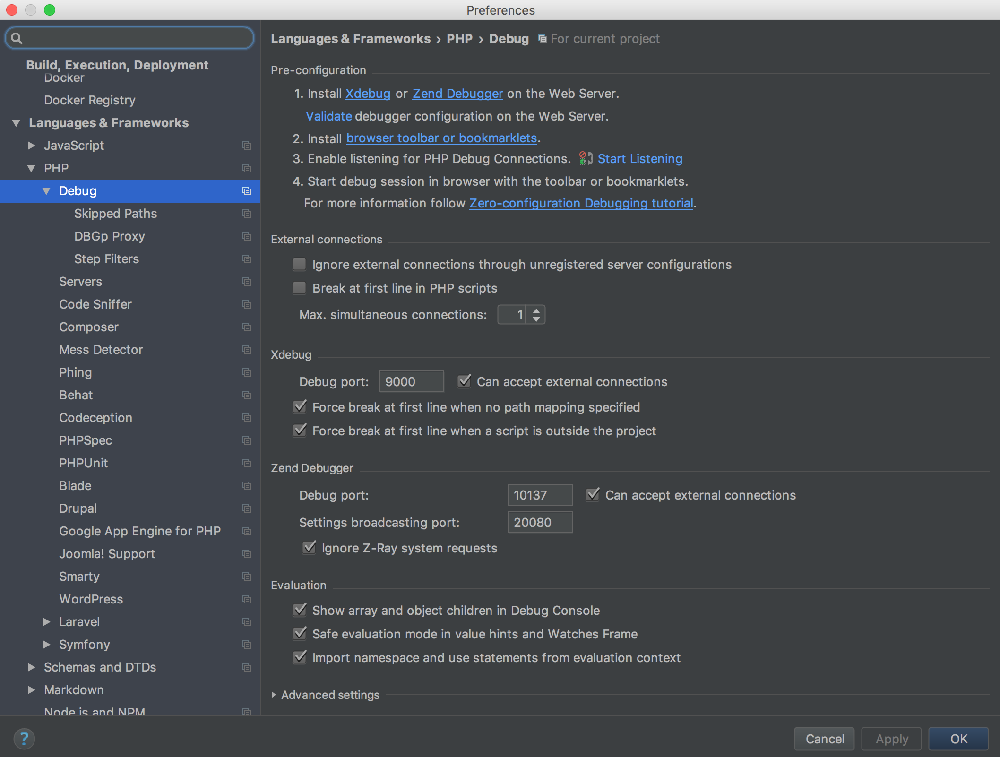
Task: Expand the Laravel tree node
Action: point(47,622)
